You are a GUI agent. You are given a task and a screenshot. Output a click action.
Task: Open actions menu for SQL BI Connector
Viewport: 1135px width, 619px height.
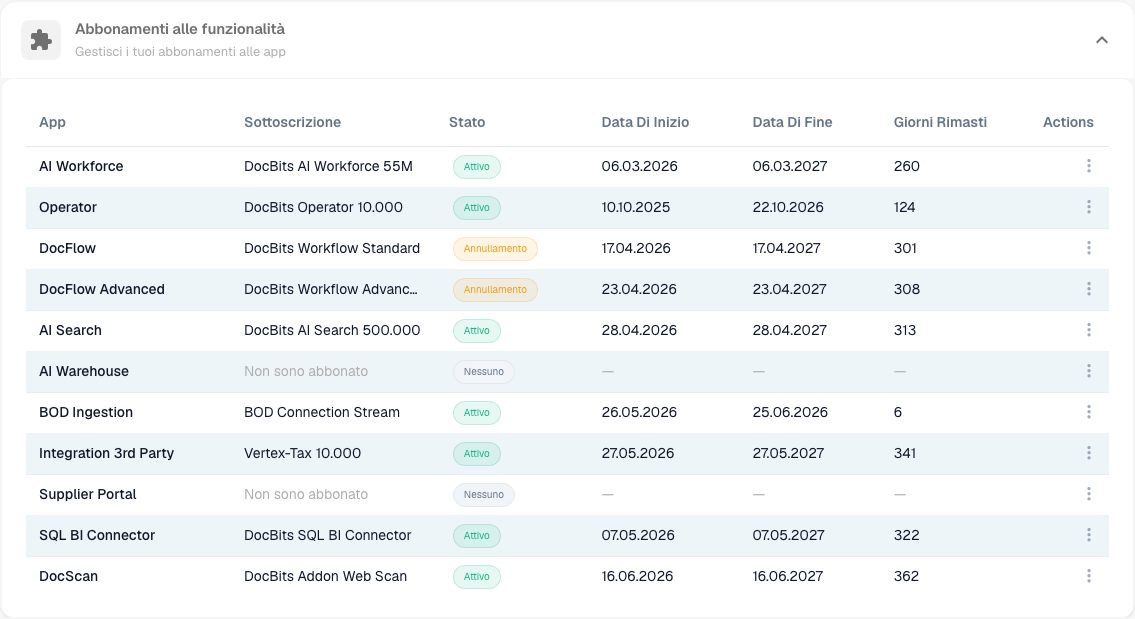click(1089, 535)
